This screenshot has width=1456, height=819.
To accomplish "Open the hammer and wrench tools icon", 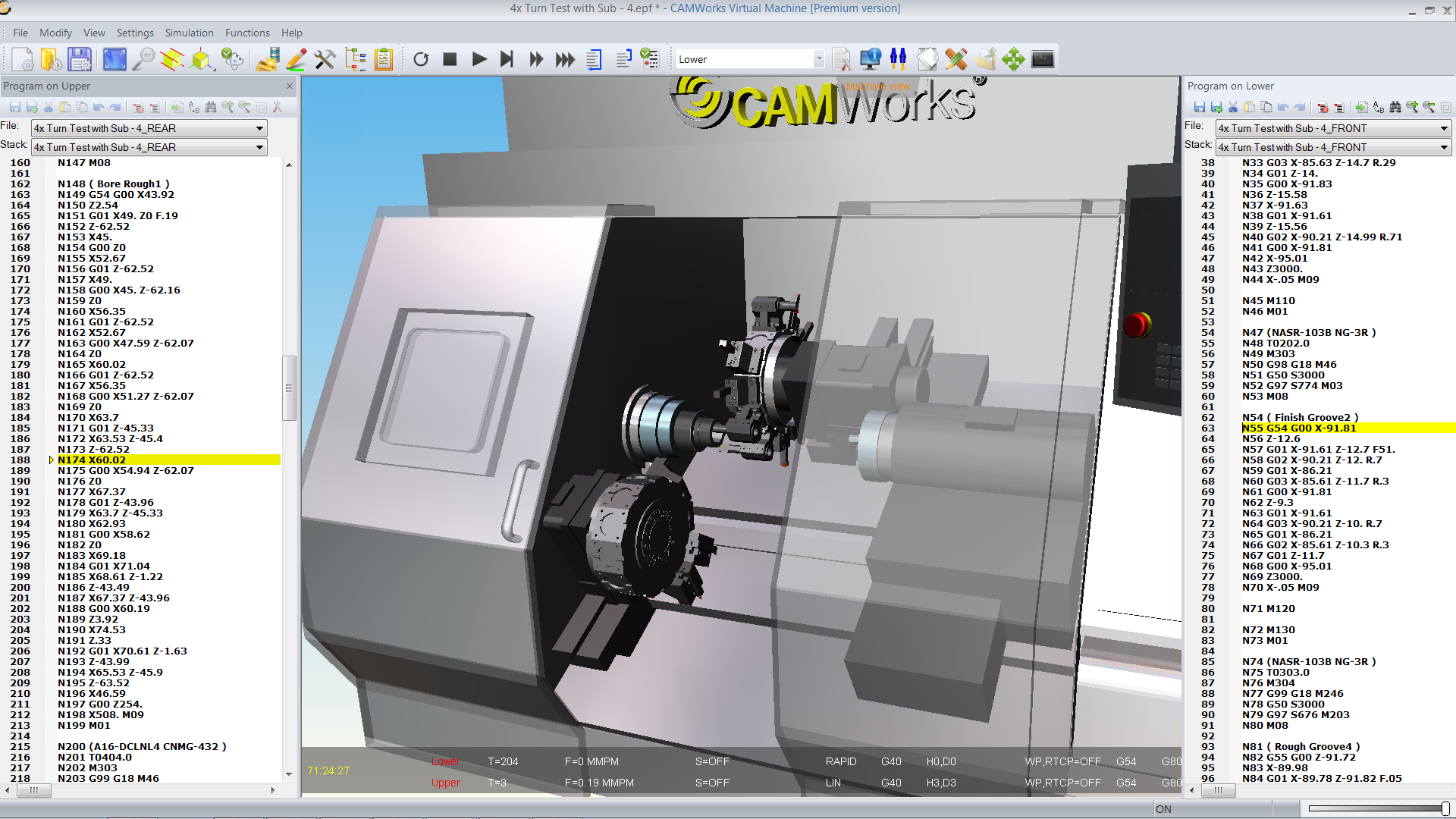I will 325,59.
